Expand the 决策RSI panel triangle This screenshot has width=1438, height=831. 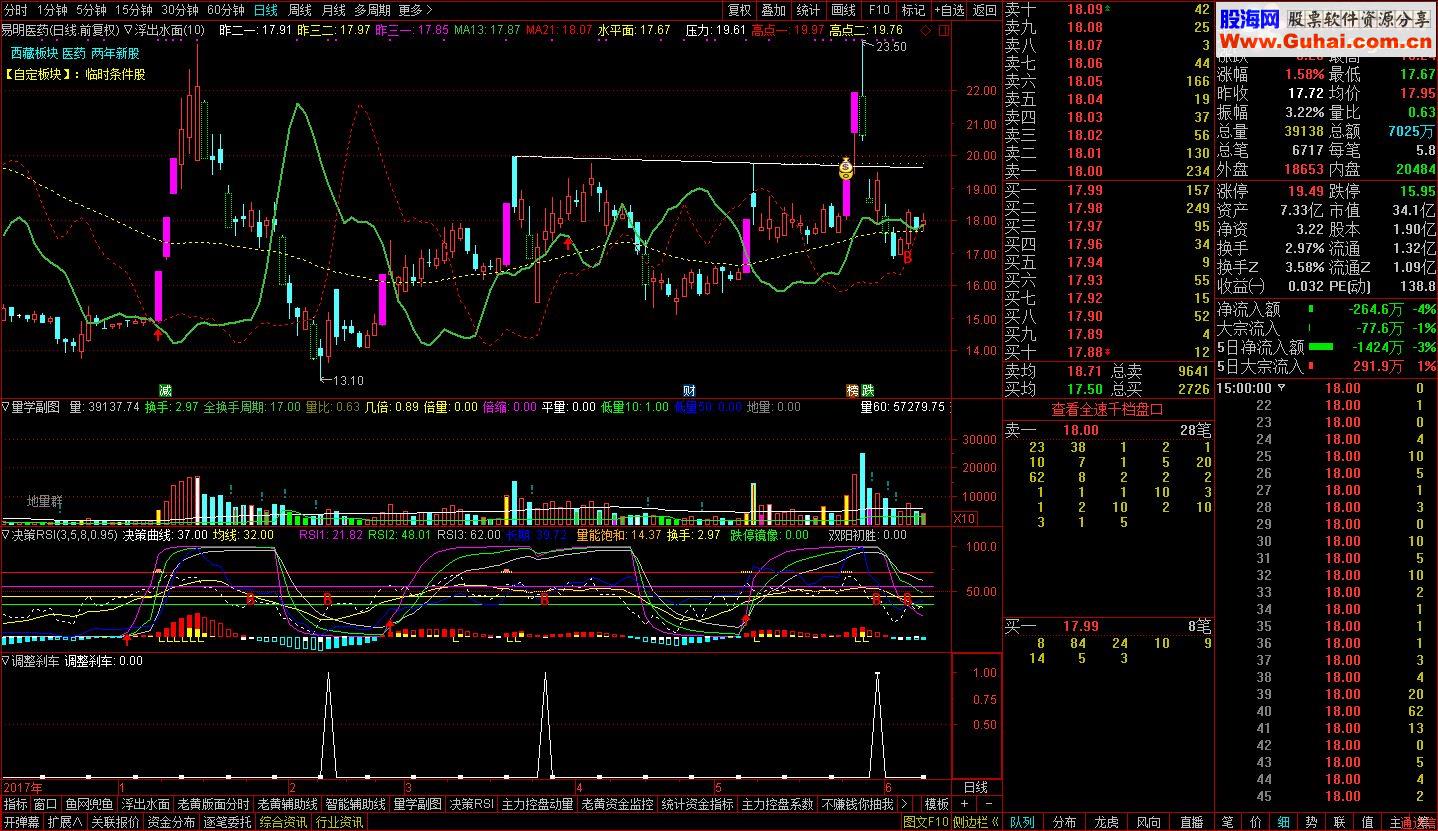point(6,535)
